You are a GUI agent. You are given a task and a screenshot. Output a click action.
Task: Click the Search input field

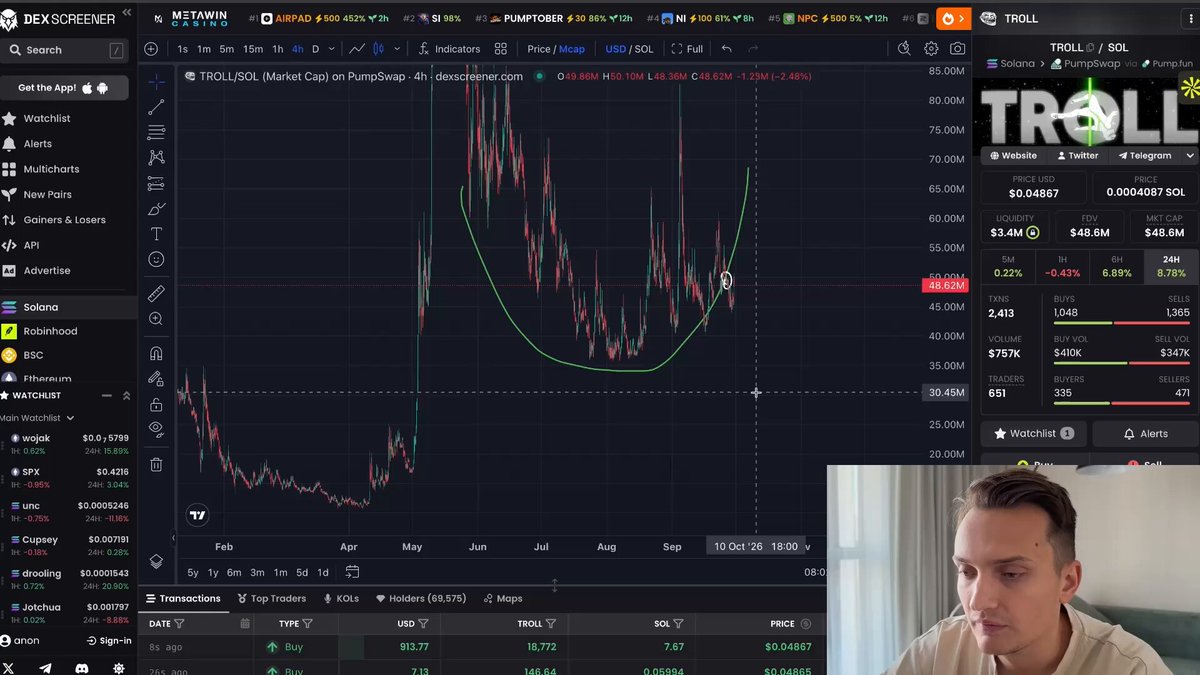pos(64,50)
